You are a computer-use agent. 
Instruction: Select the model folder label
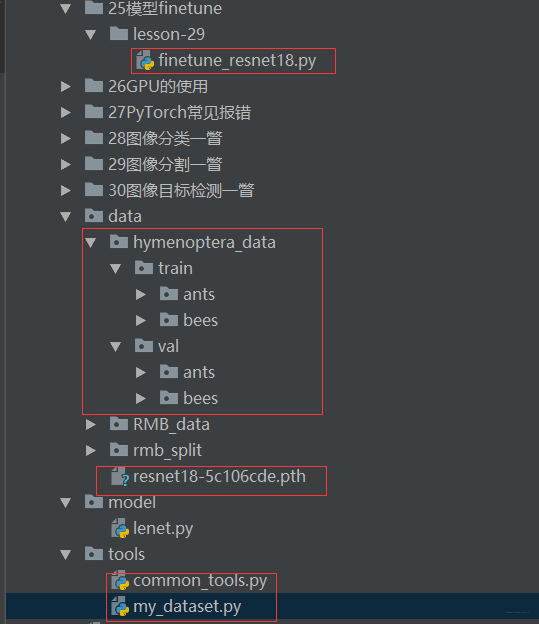(132, 503)
